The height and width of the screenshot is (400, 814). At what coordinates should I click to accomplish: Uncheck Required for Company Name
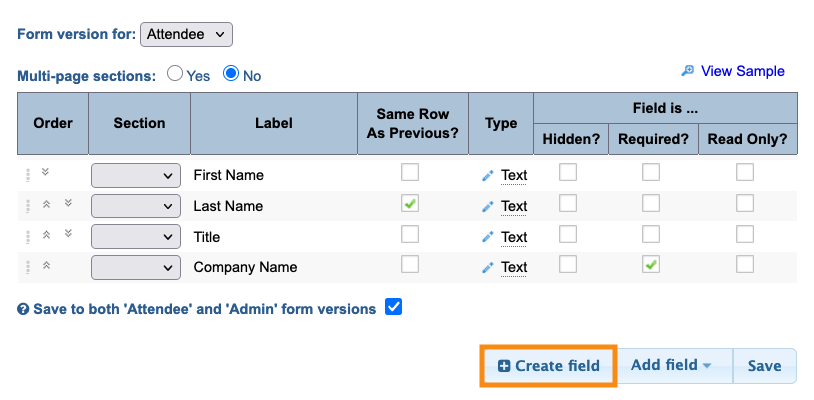click(651, 265)
